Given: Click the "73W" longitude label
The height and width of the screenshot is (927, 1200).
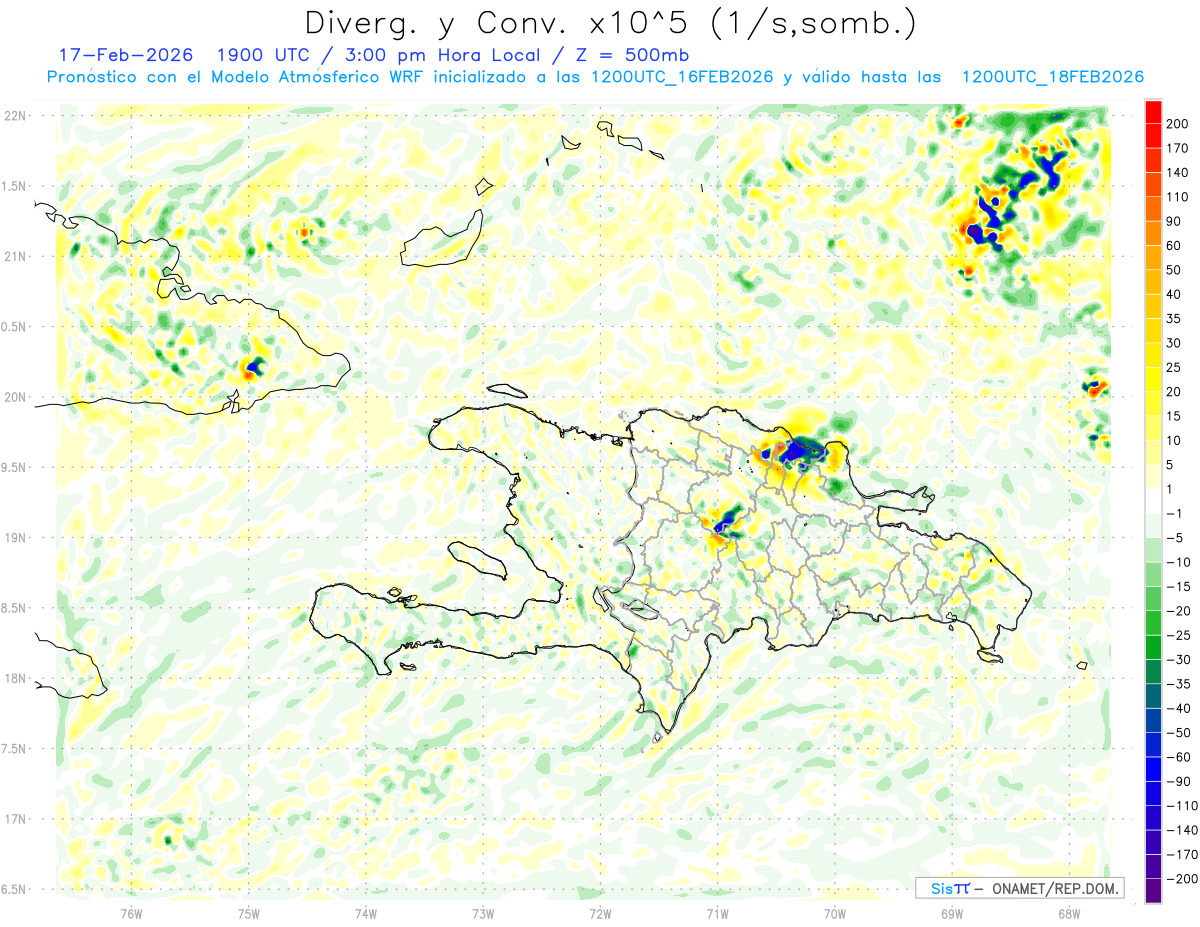Looking at the screenshot, I should [483, 912].
